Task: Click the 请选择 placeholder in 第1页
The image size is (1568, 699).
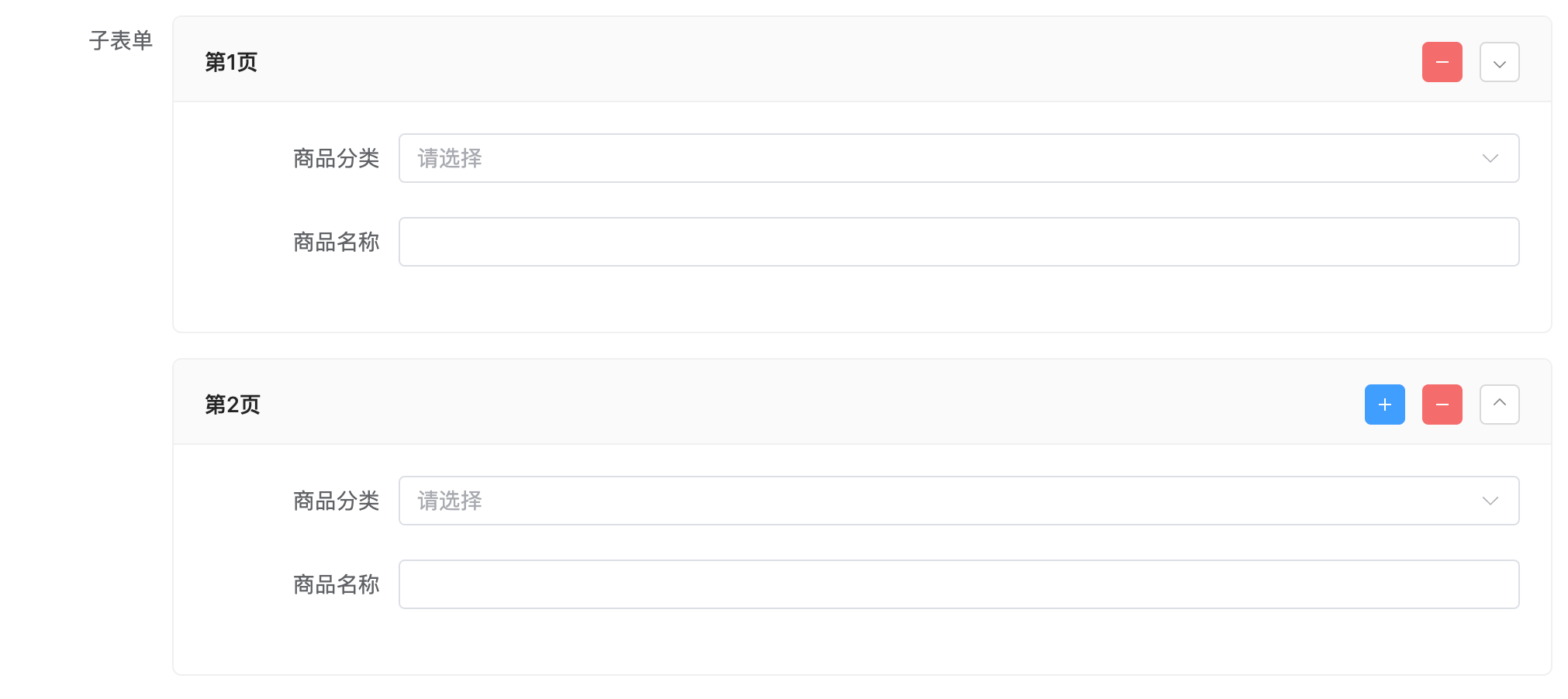Action: click(450, 158)
